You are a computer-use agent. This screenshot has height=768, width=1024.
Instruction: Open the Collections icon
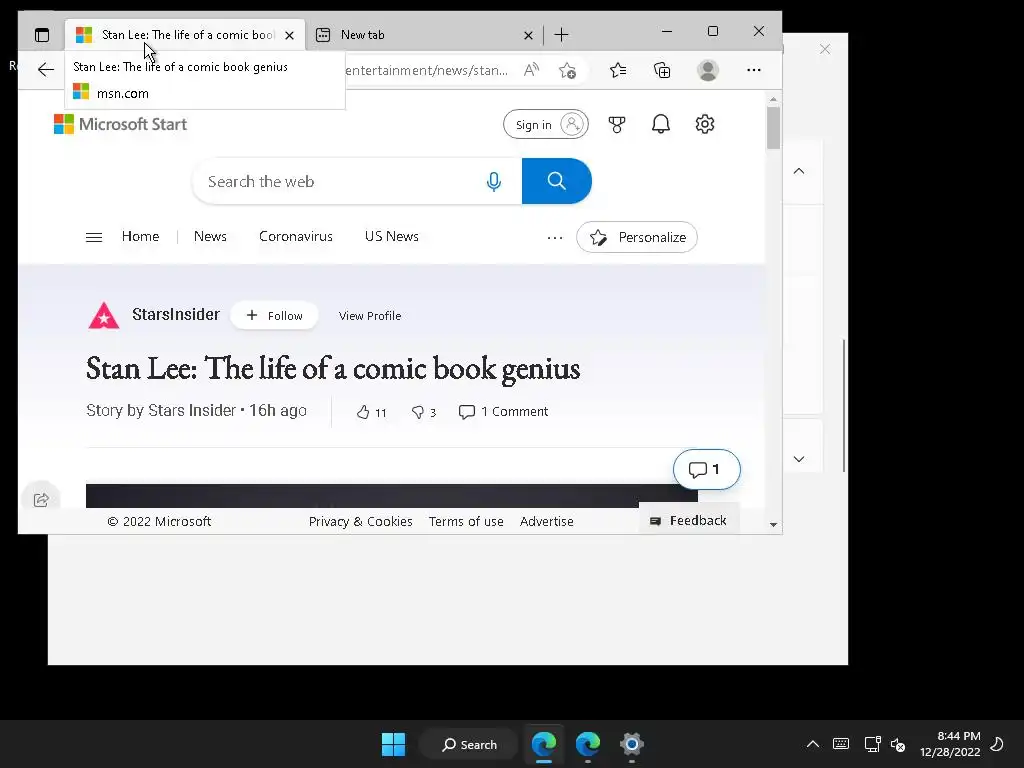coord(662,70)
